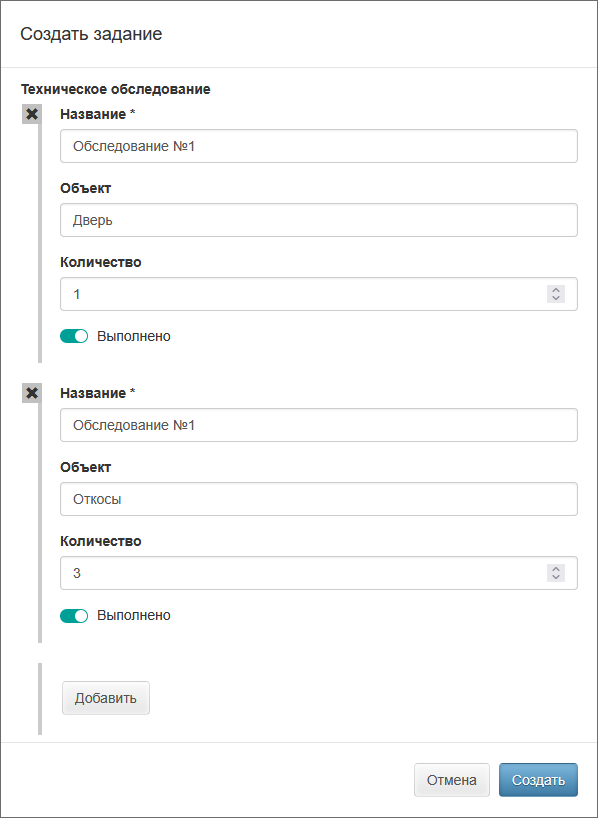Cancel the dialog with Отмена

pyautogui.click(x=452, y=780)
